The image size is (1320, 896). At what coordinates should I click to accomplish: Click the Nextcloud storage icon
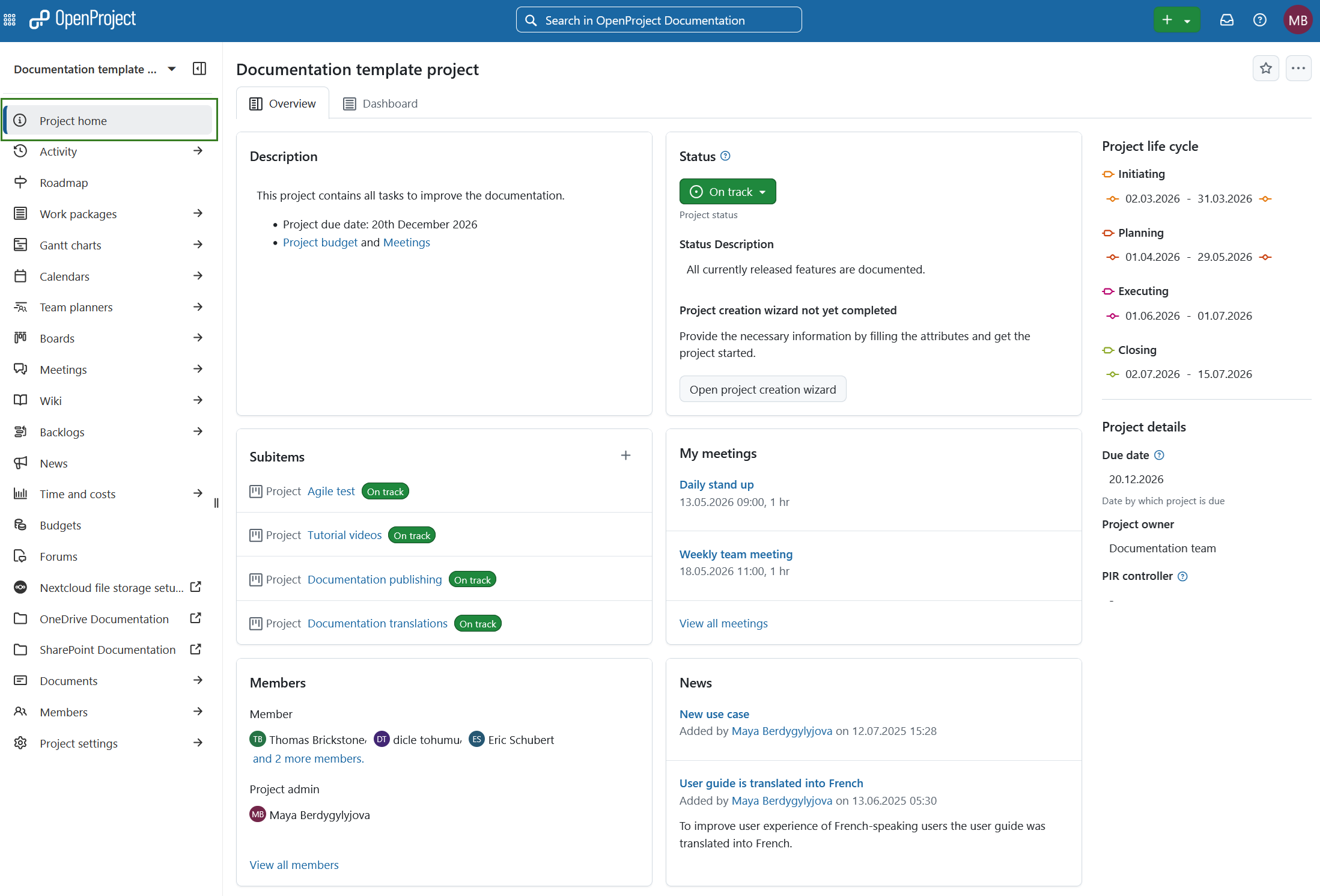tap(20, 587)
